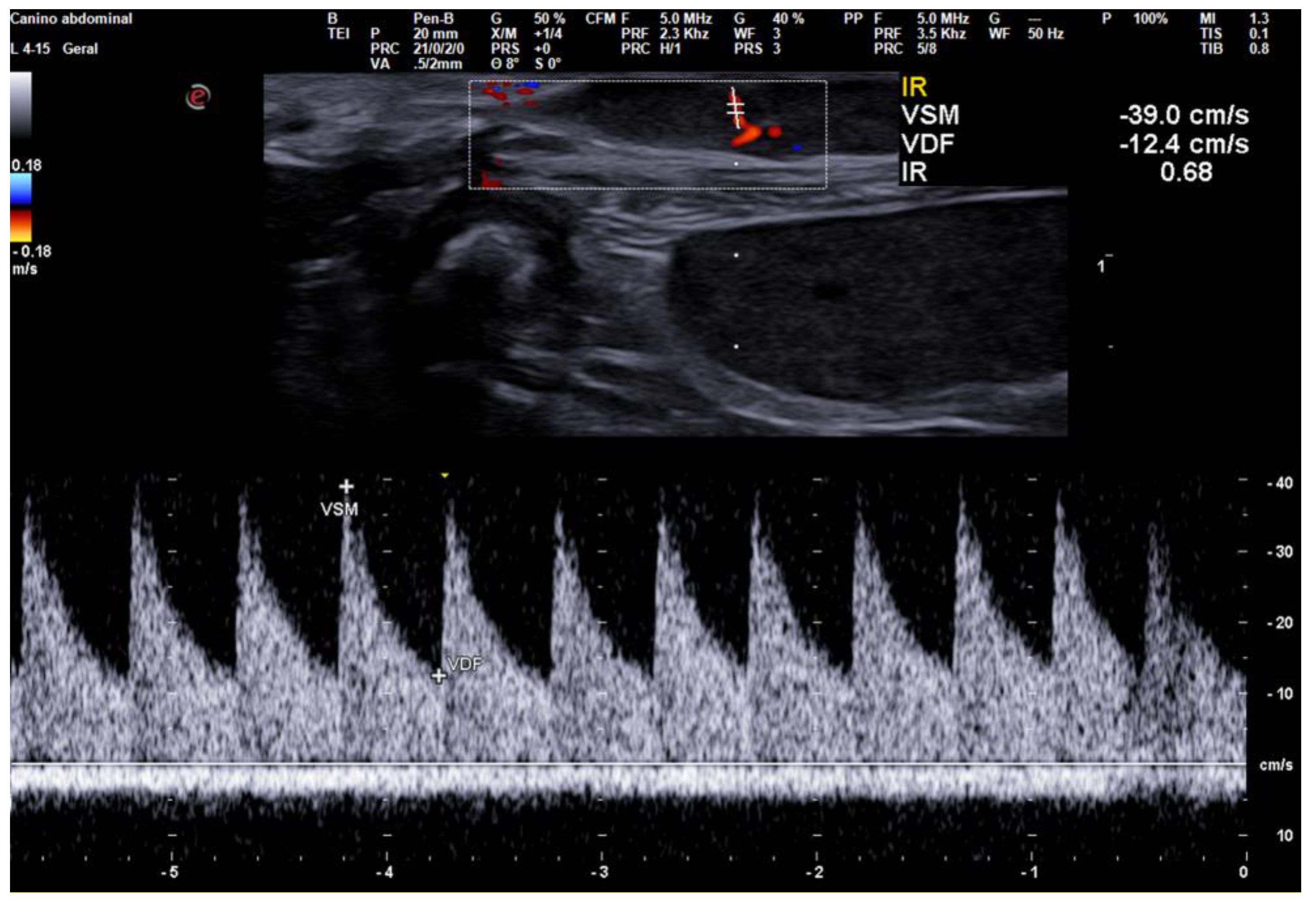
Task: Click the Doppler sample gate on vessel
Action: point(736,108)
